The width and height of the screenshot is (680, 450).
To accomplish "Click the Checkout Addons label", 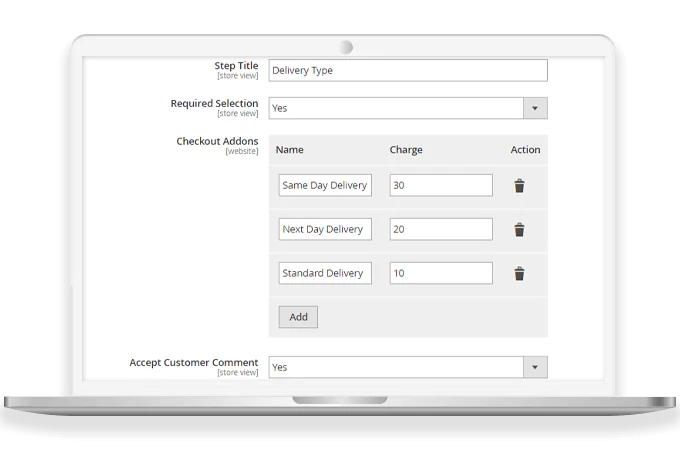I will pyautogui.click(x=217, y=141).
